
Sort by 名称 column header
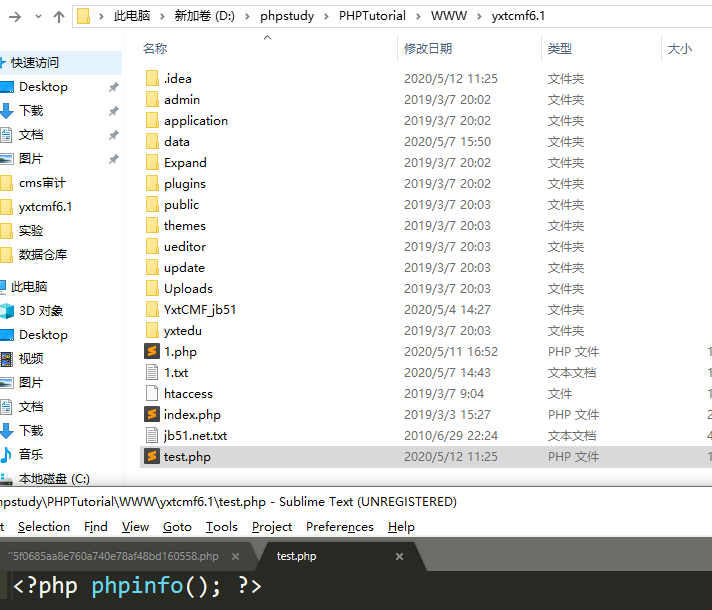click(x=155, y=49)
